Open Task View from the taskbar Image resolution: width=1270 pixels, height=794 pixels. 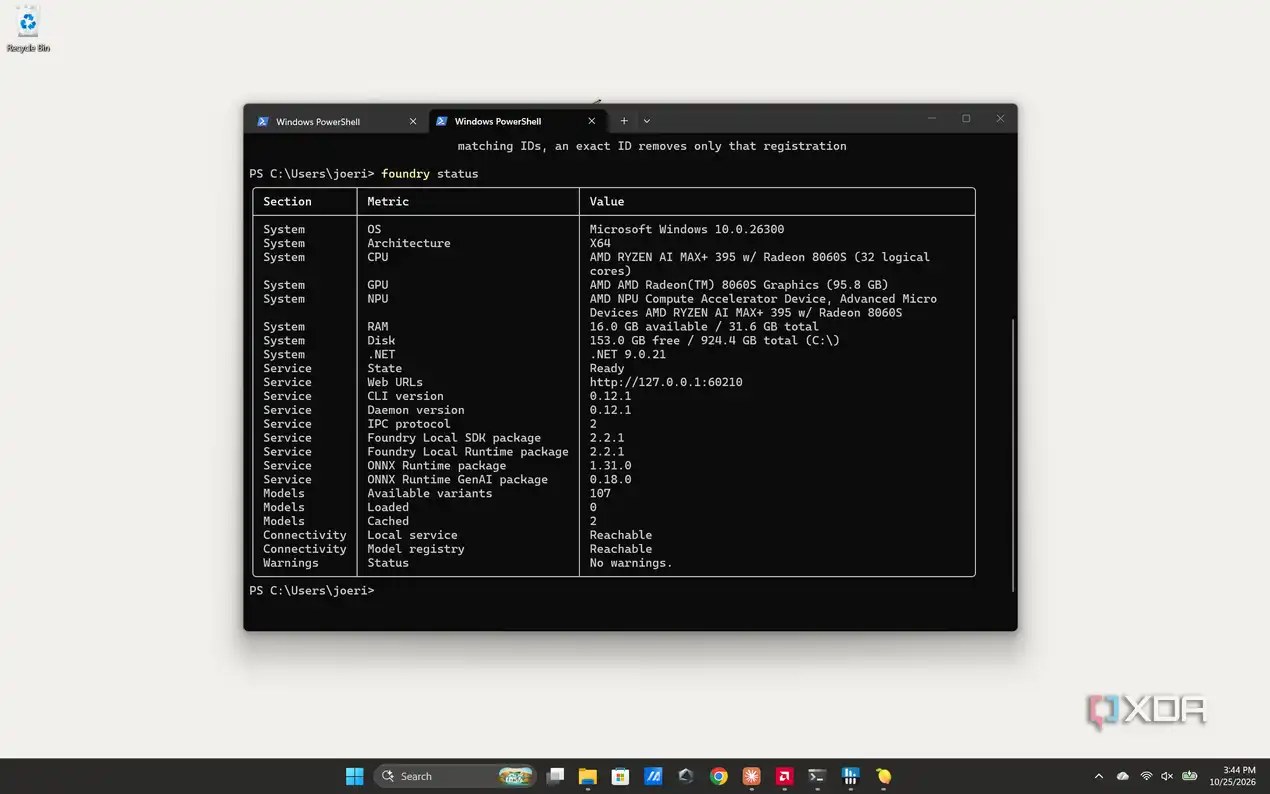pyautogui.click(x=555, y=776)
